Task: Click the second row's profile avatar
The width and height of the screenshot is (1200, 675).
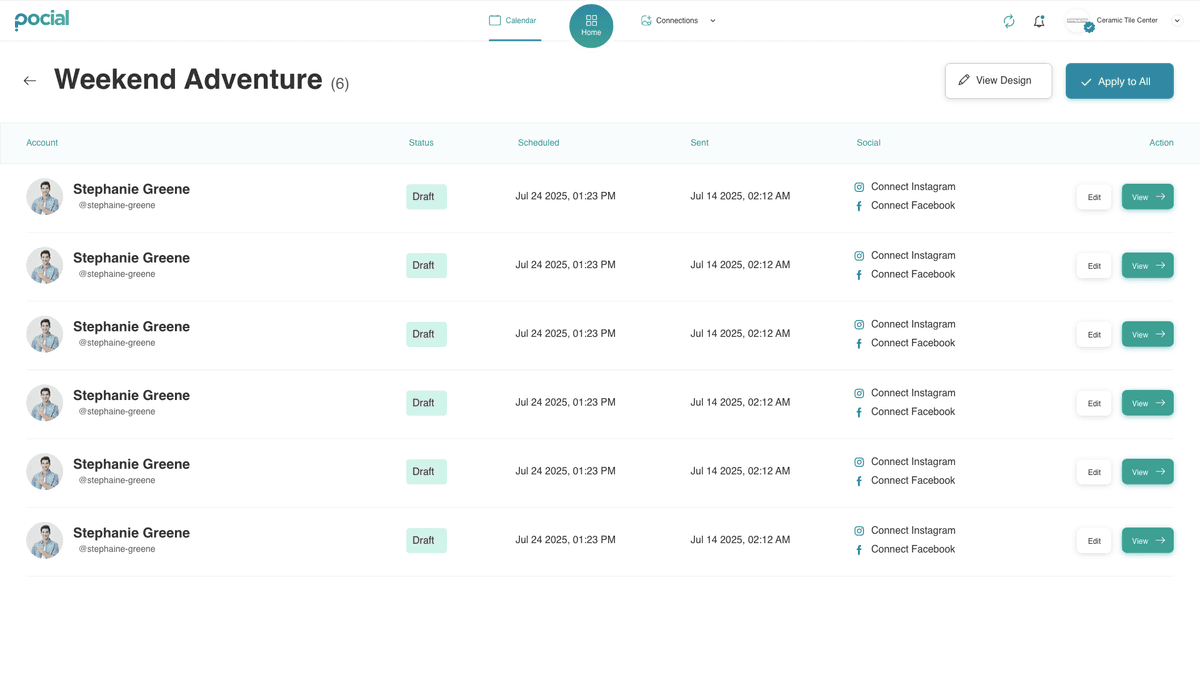Action: pos(45,266)
